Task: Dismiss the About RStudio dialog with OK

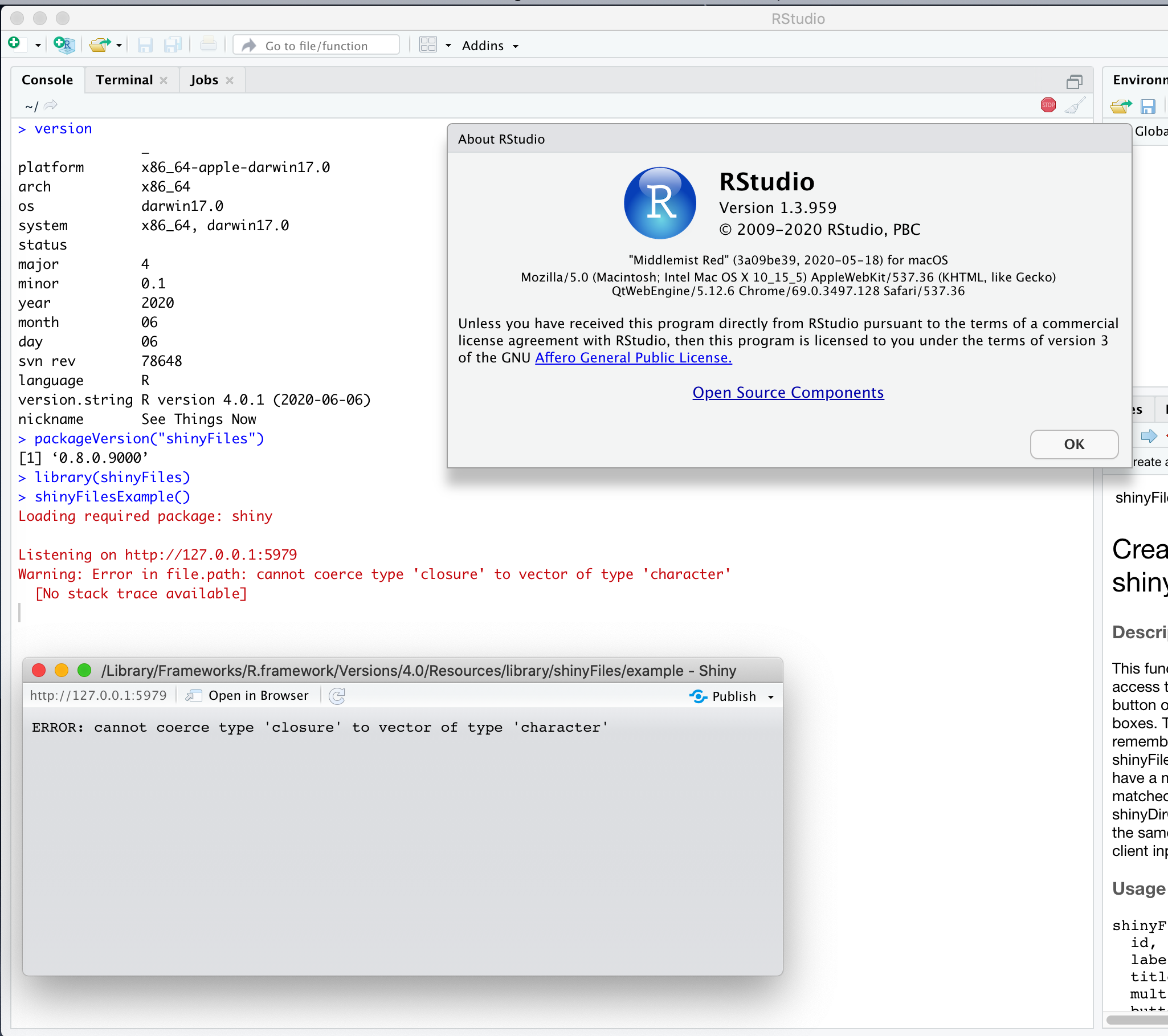Action: point(1074,444)
